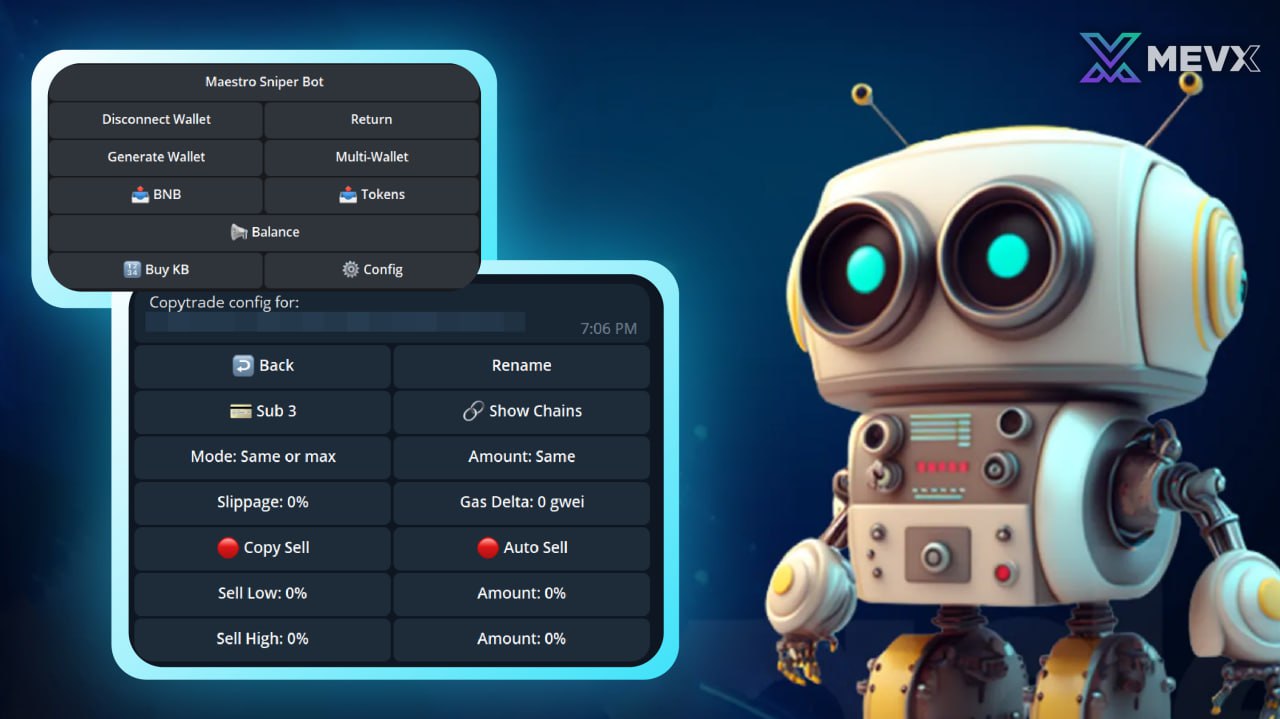Select the Sub 3 wallet button

click(x=262, y=411)
